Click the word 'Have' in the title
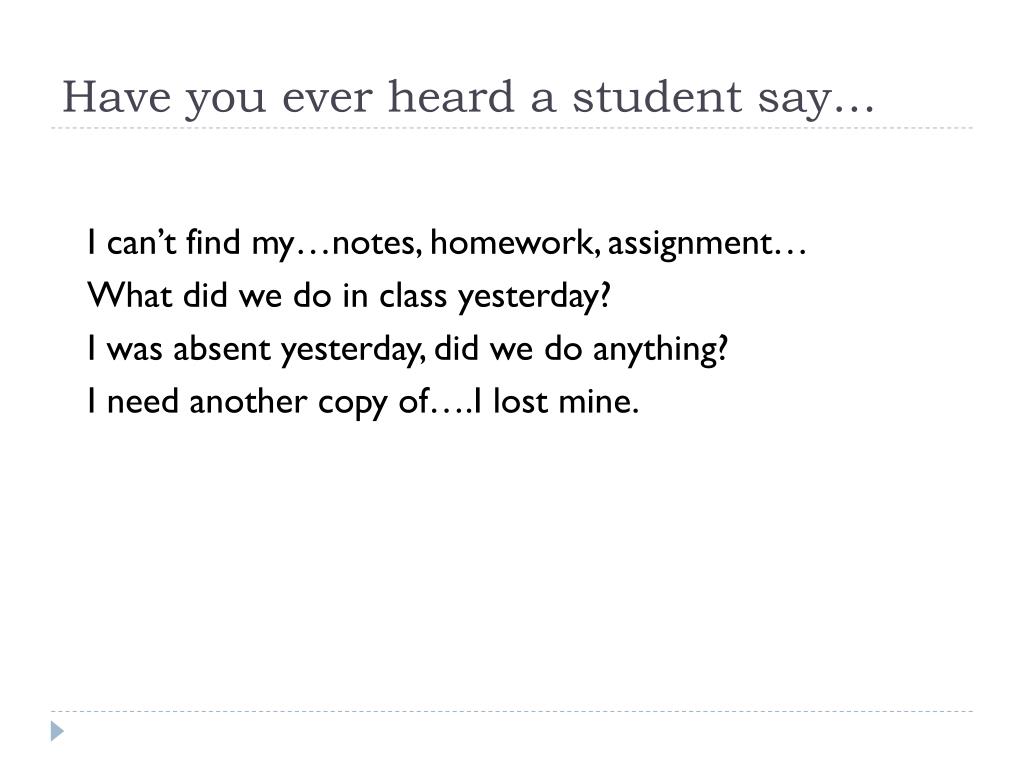 coord(117,97)
